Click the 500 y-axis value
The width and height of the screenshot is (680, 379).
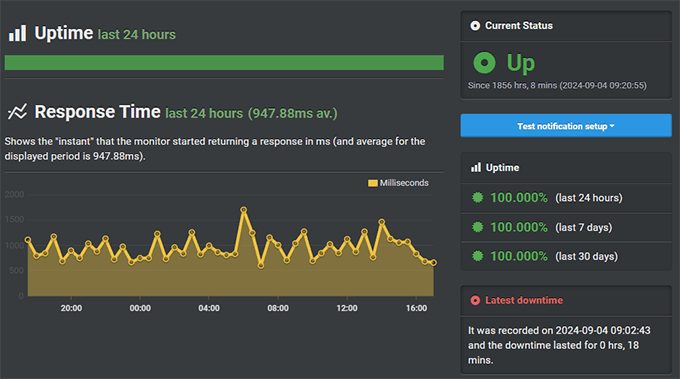click(x=16, y=271)
